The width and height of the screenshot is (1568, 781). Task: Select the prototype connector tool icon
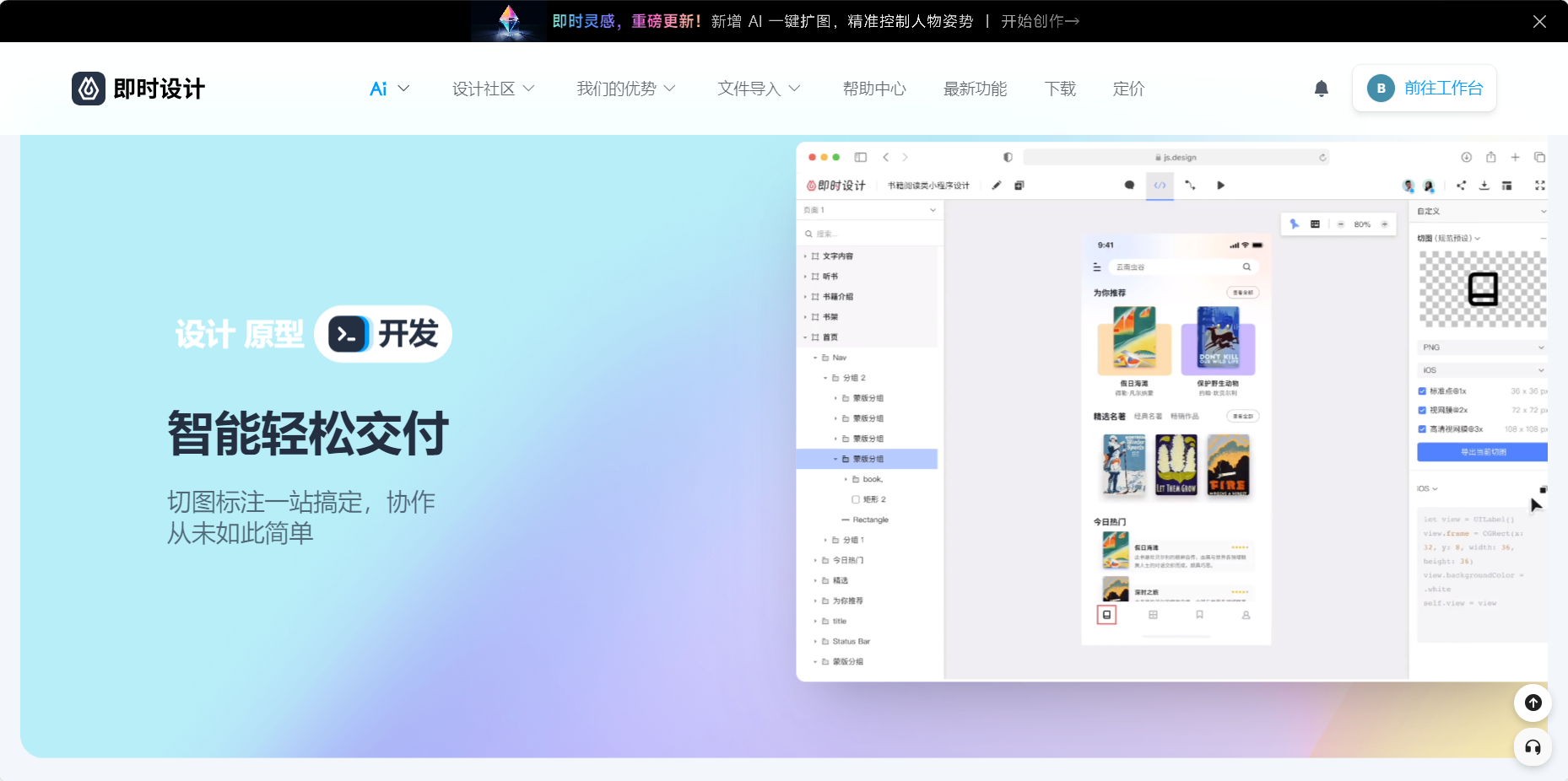pyautogui.click(x=1190, y=185)
